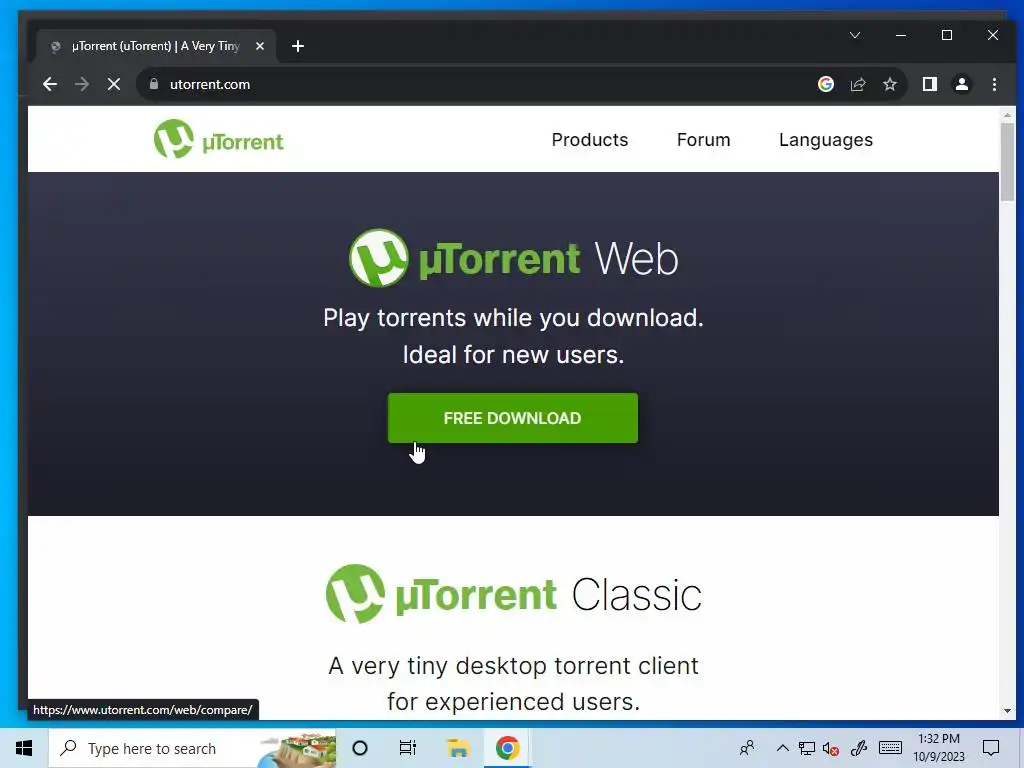This screenshot has height=768, width=1024.
Task: Close the µTorrent tab
Action: click(x=260, y=46)
